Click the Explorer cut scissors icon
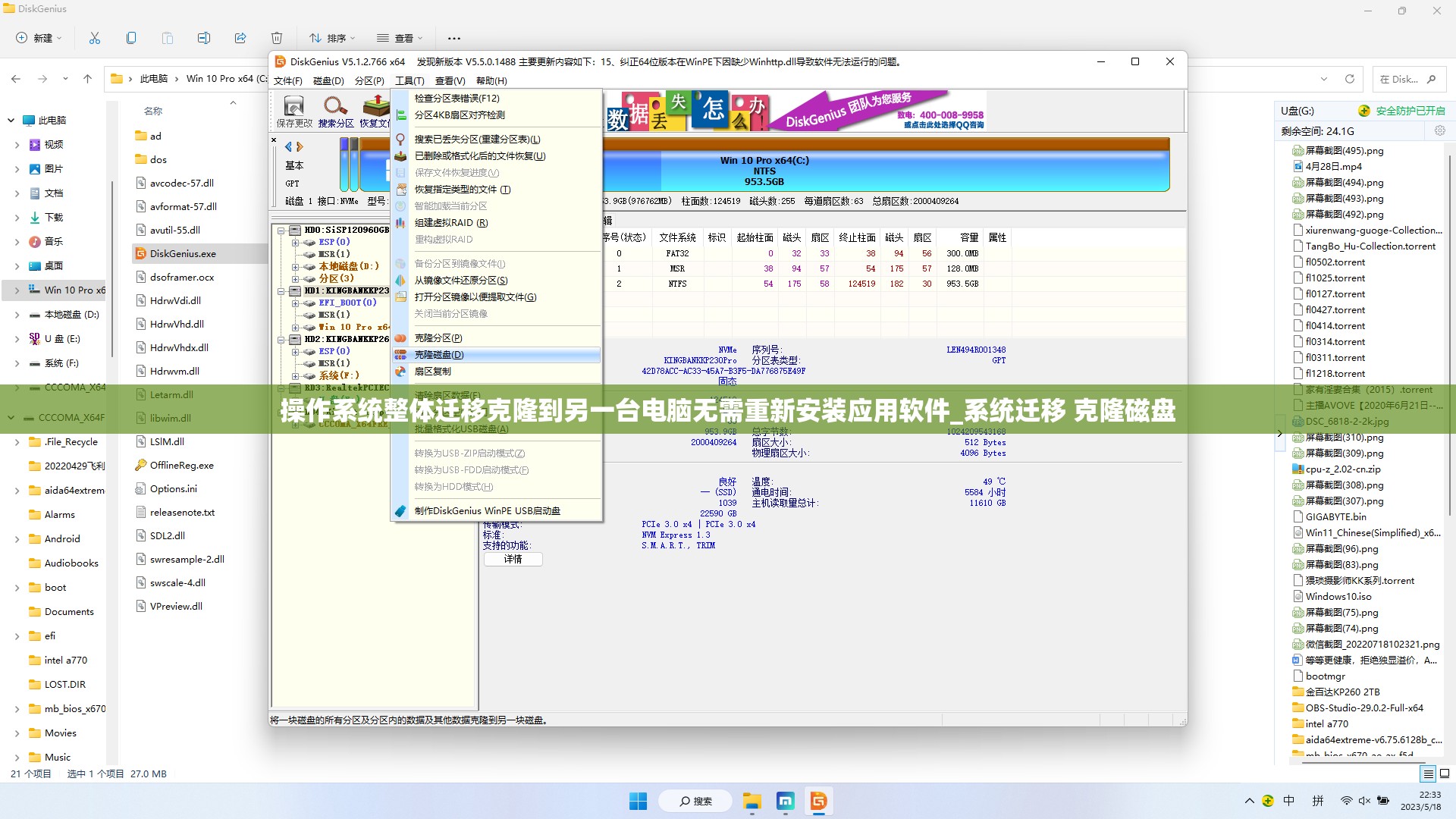This screenshot has width=1456, height=819. 95,38
